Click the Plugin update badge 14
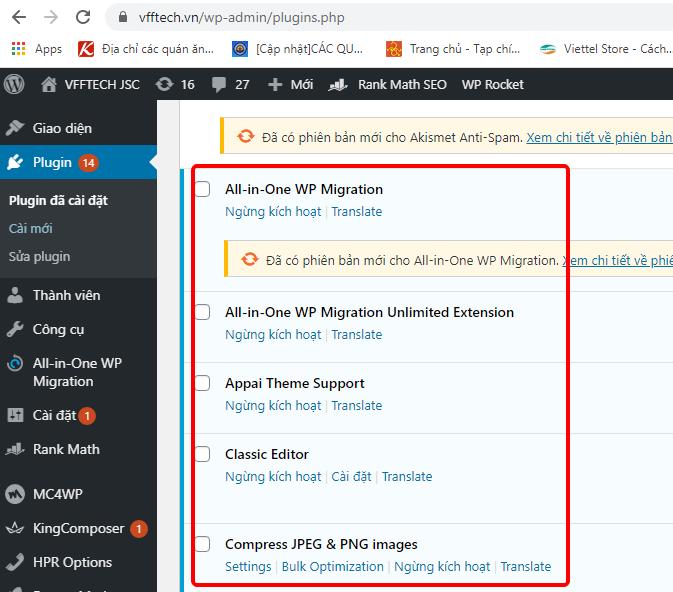 [x=88, y=163]
